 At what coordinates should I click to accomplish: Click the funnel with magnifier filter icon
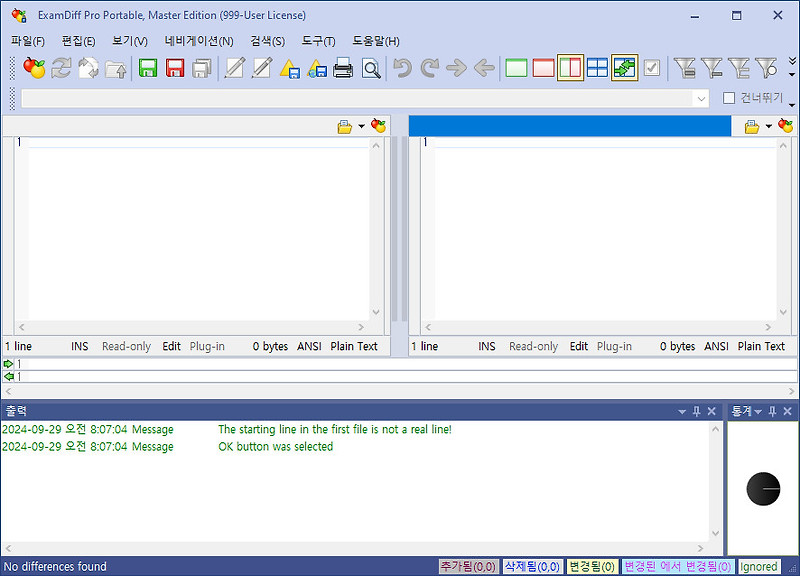coord(766,68)
